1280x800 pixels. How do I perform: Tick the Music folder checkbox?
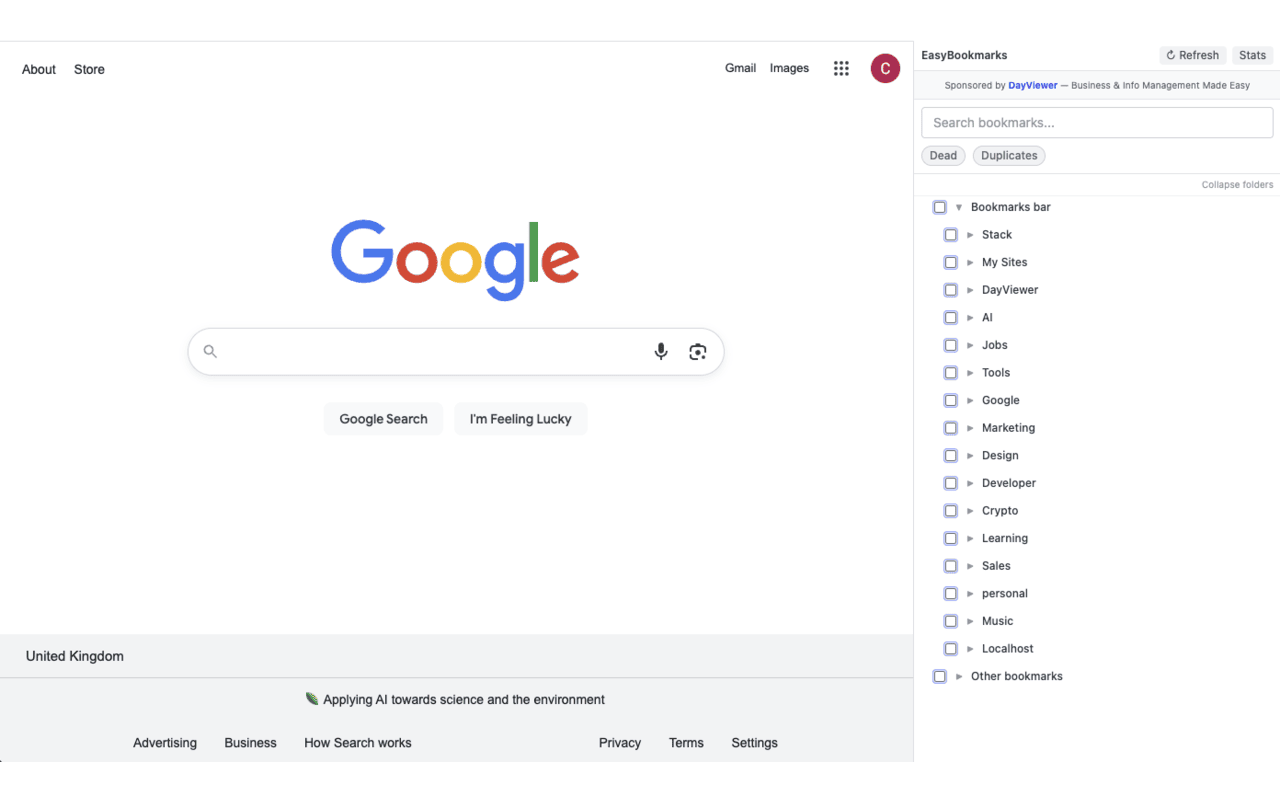pyautogui.click(x=951, y=621)
